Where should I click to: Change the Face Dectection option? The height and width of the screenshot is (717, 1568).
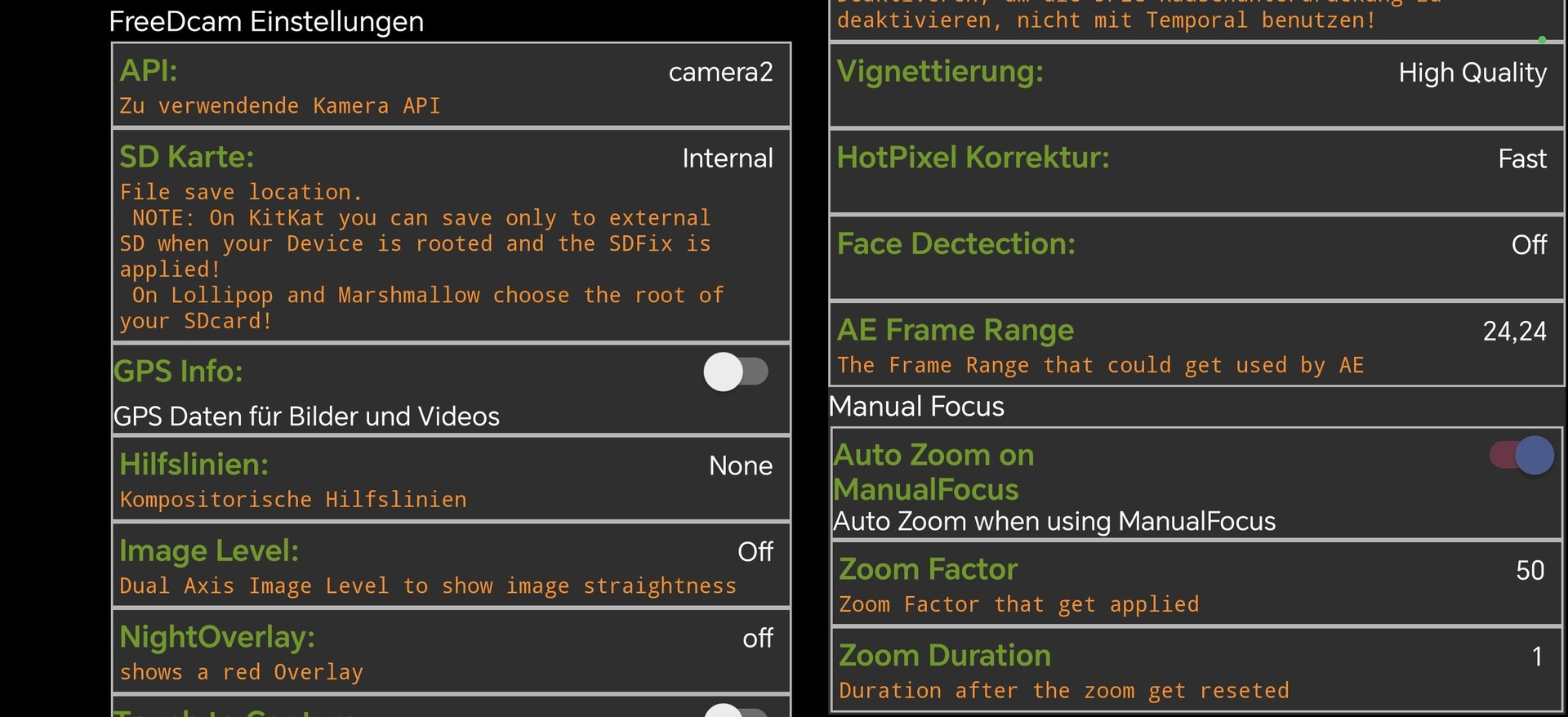click(x=1196, y=258)
